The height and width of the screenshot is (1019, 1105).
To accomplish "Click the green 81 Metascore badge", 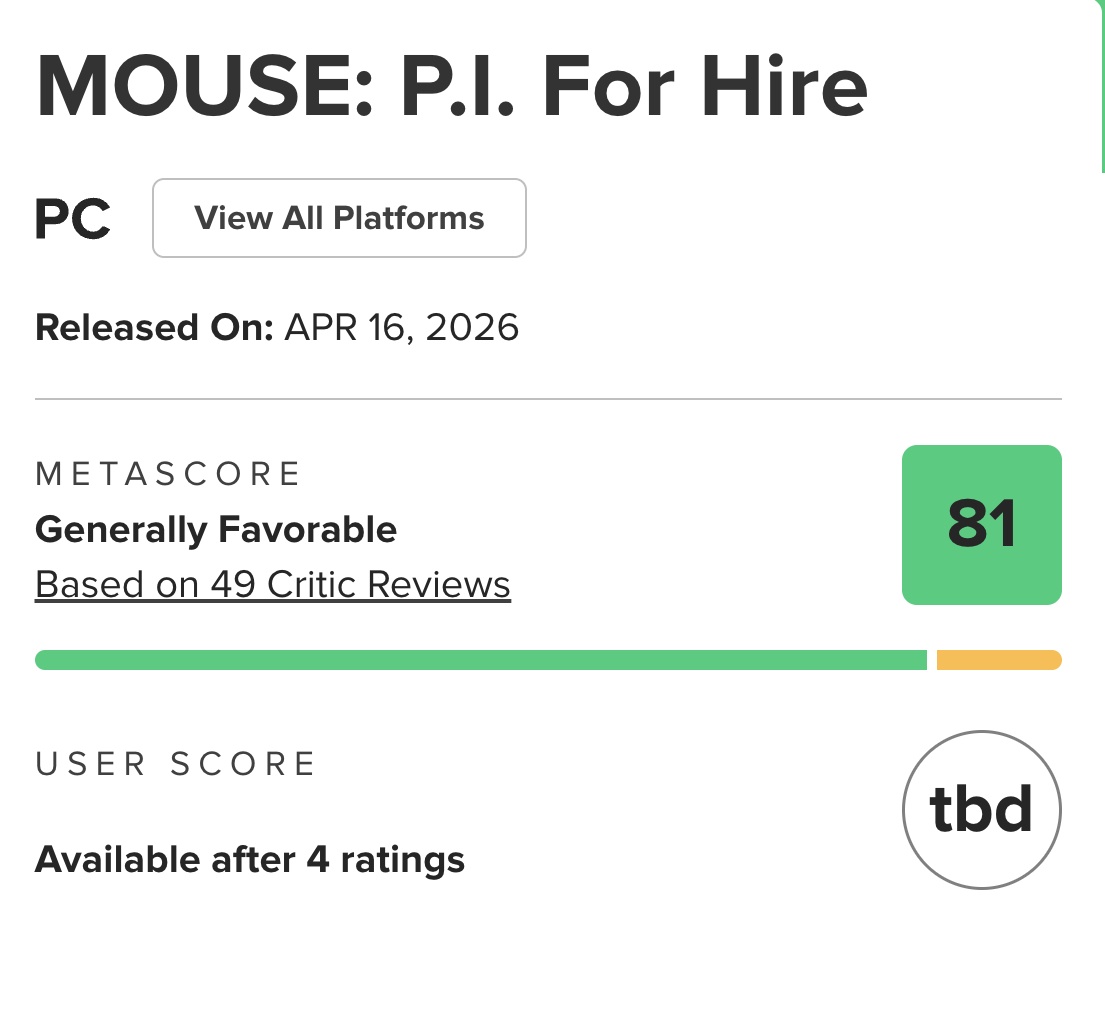I will [x=982, y=524].
